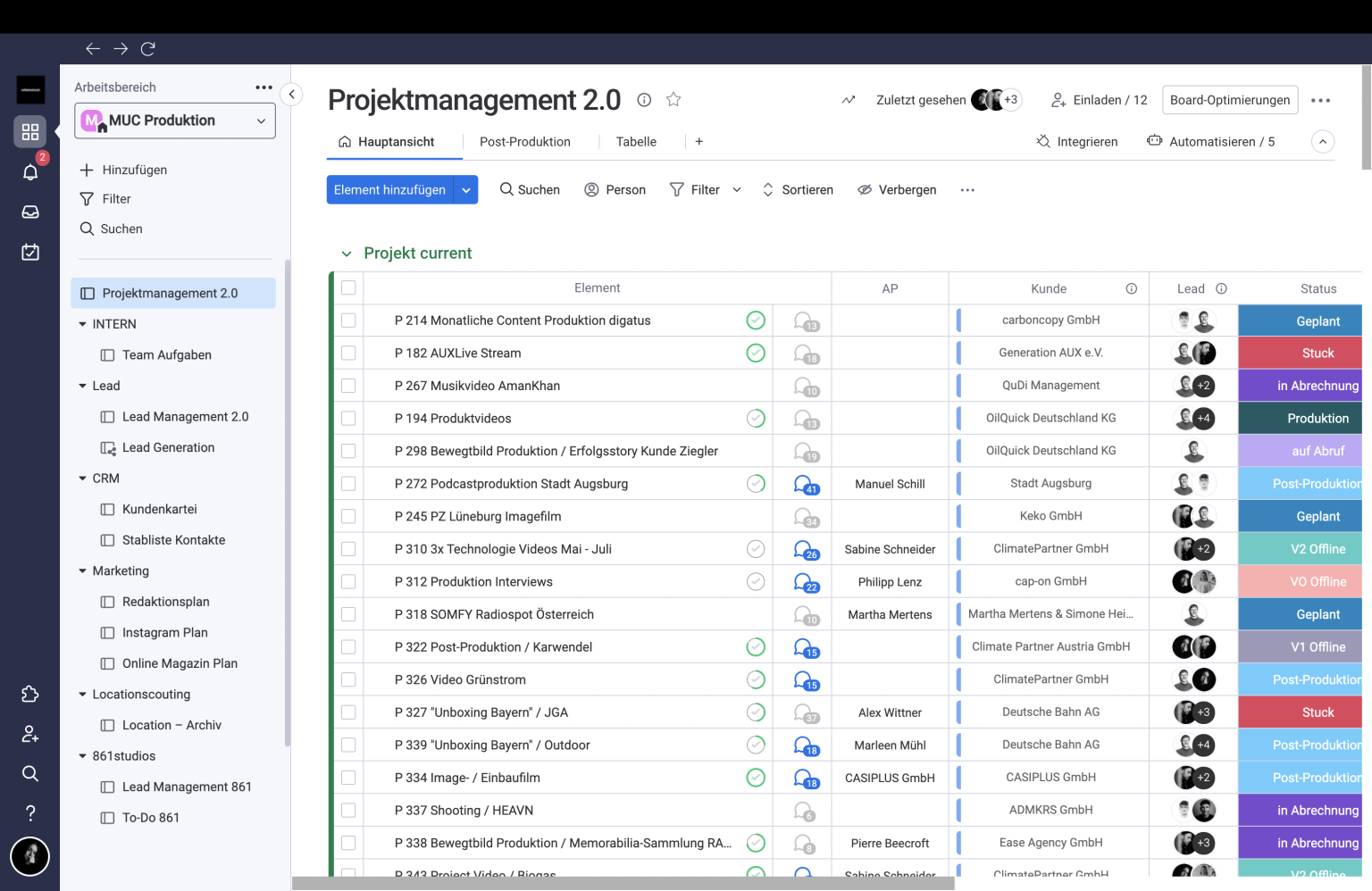Image resolution: width=1372 pixels, height=891 pixels.
Task: Check the box for P 182 AUXLive Stream
Action: coord(348,353)
